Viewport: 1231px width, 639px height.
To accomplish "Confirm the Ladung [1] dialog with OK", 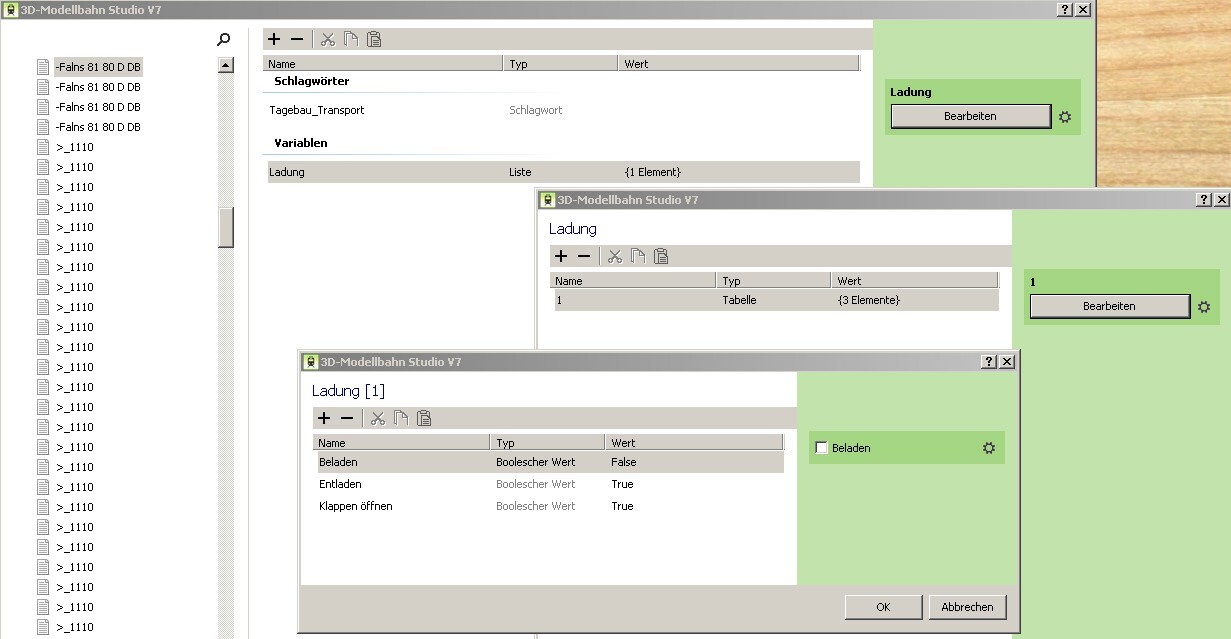I will [x=883, y=607].
